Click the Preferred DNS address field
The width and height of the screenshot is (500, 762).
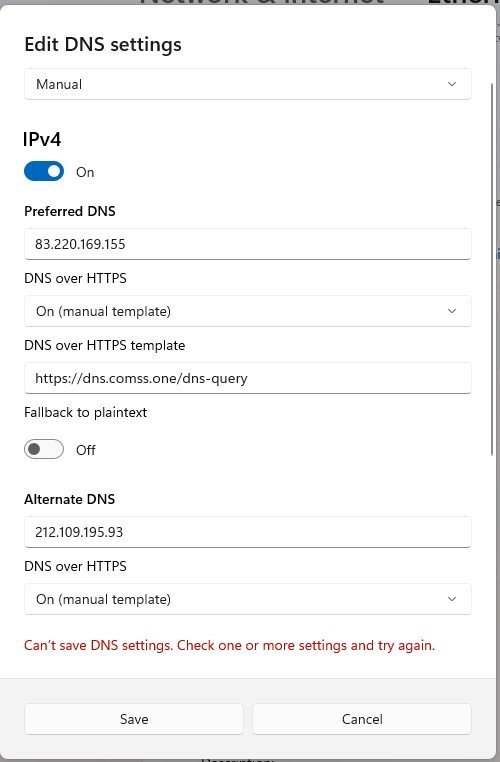[x=247, y=244]
